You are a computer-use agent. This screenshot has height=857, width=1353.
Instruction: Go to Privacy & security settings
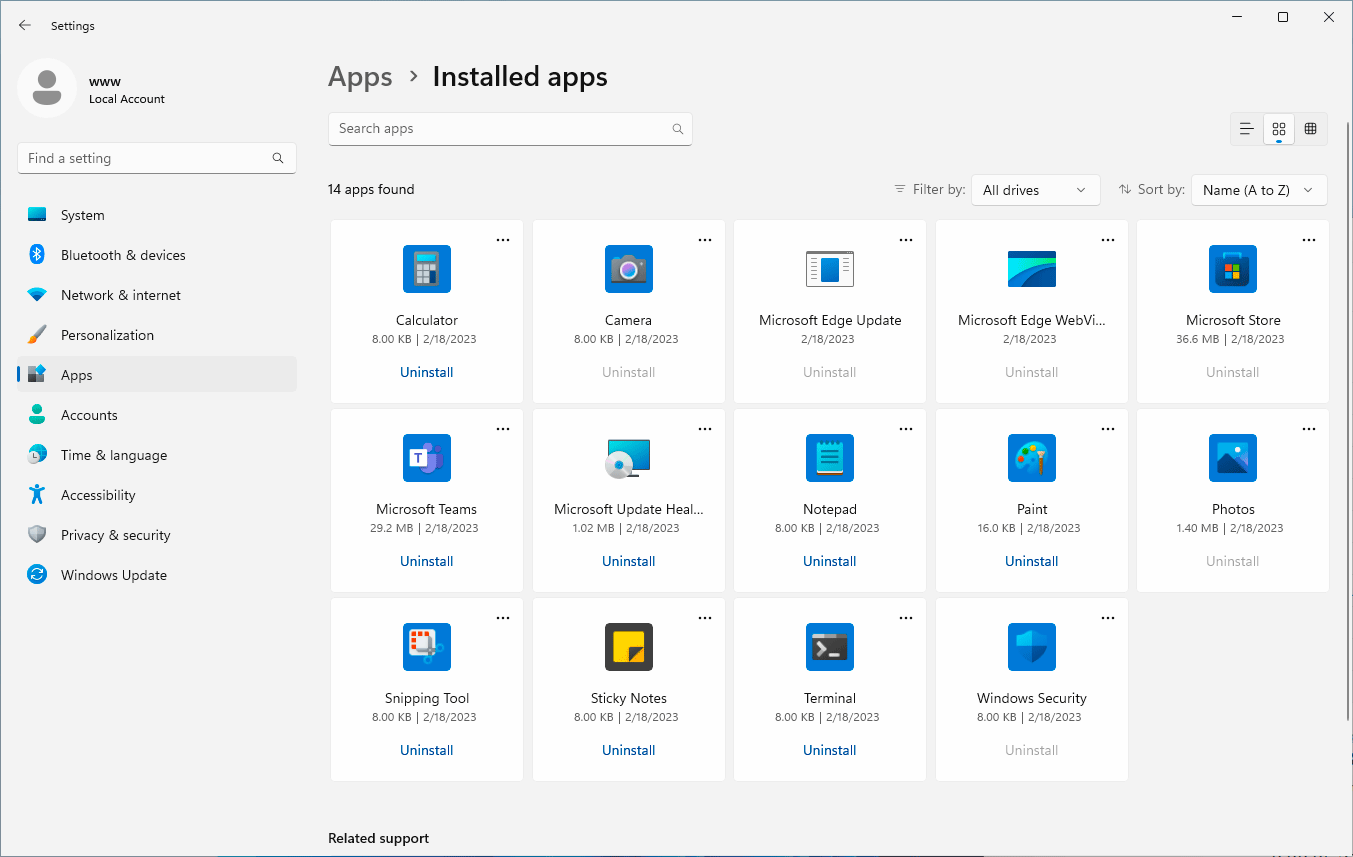click(x=115, y=535)
